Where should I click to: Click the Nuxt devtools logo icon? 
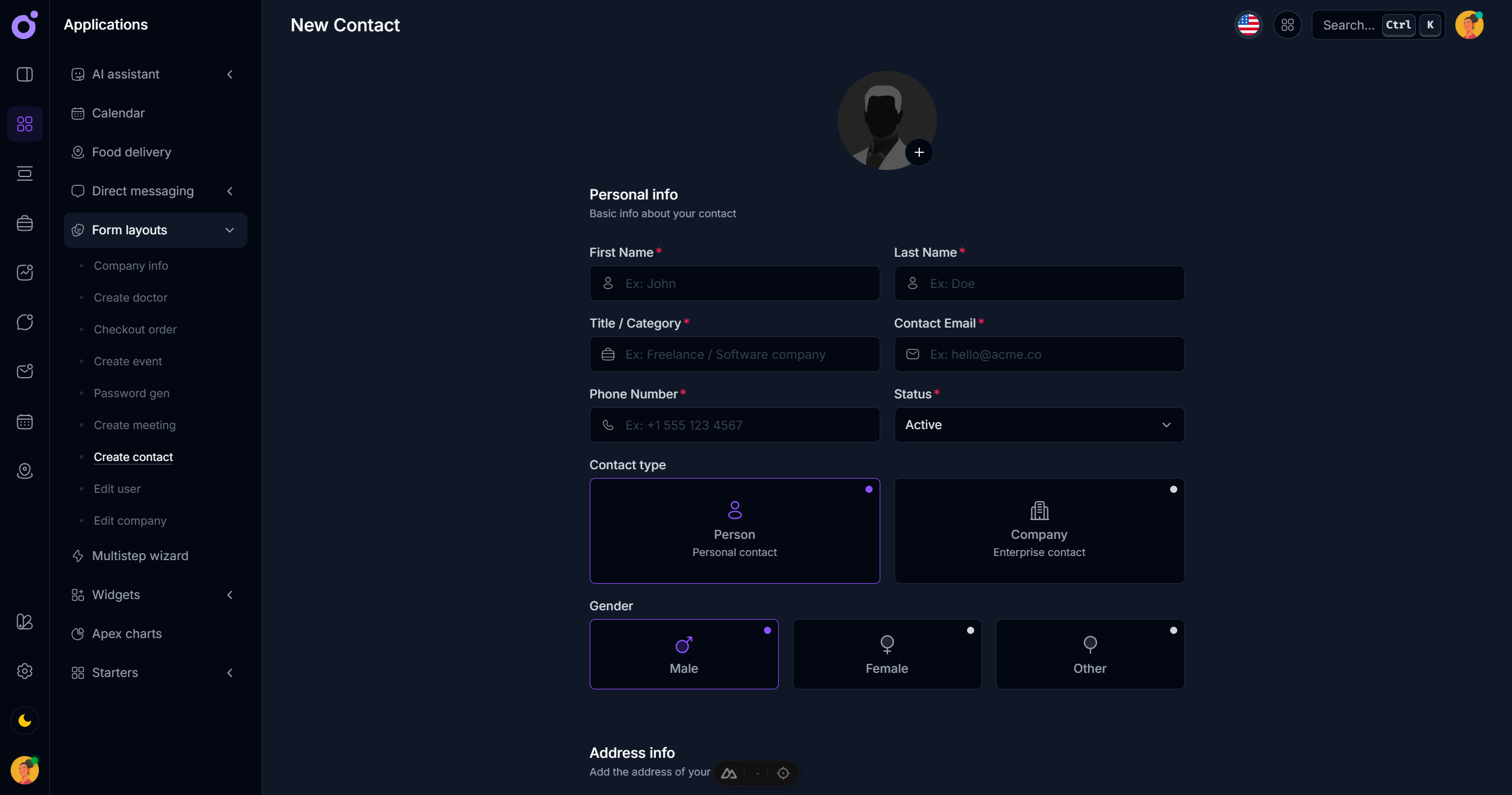click(729, 773)
